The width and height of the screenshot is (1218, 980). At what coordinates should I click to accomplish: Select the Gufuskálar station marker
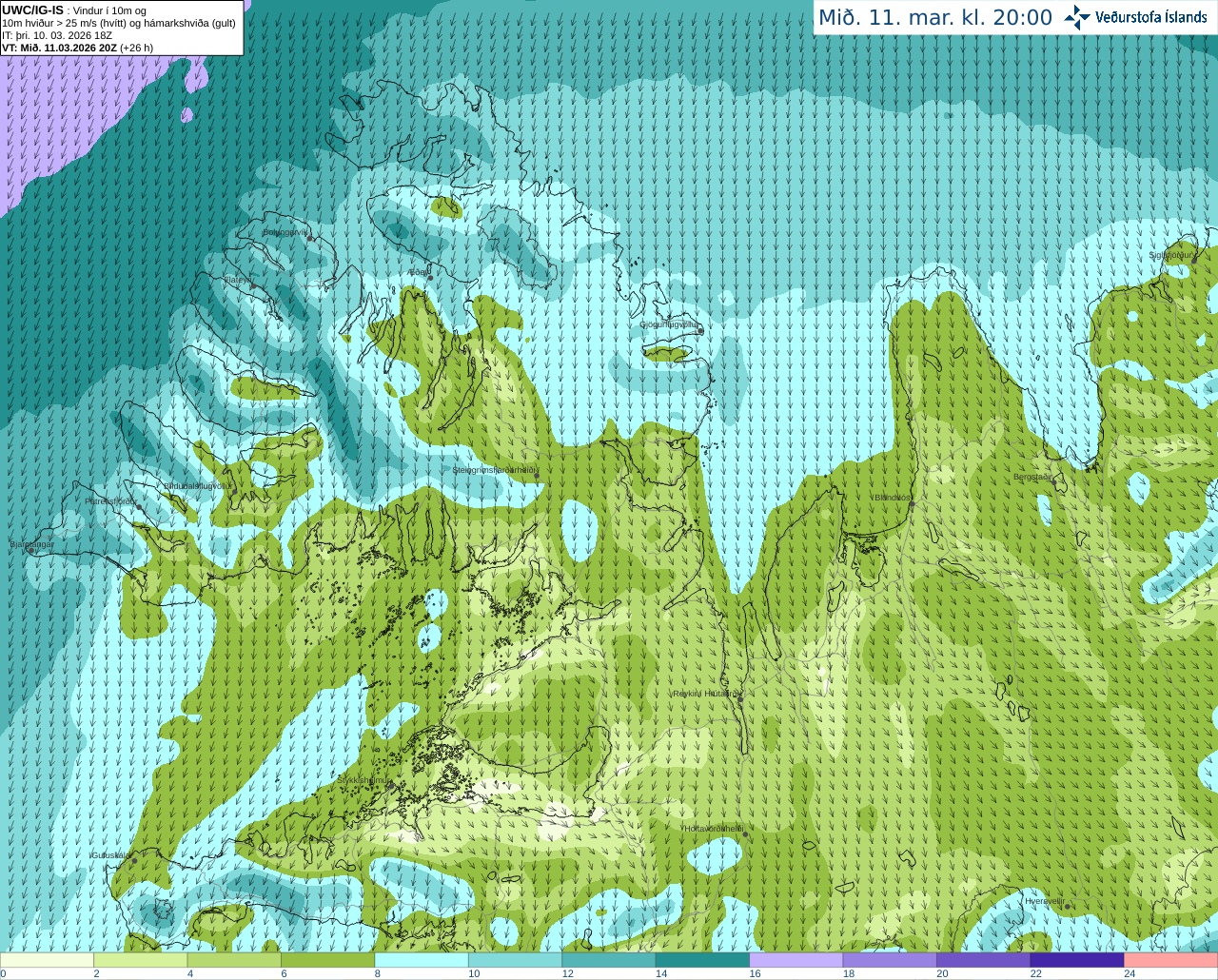(134, 861)
